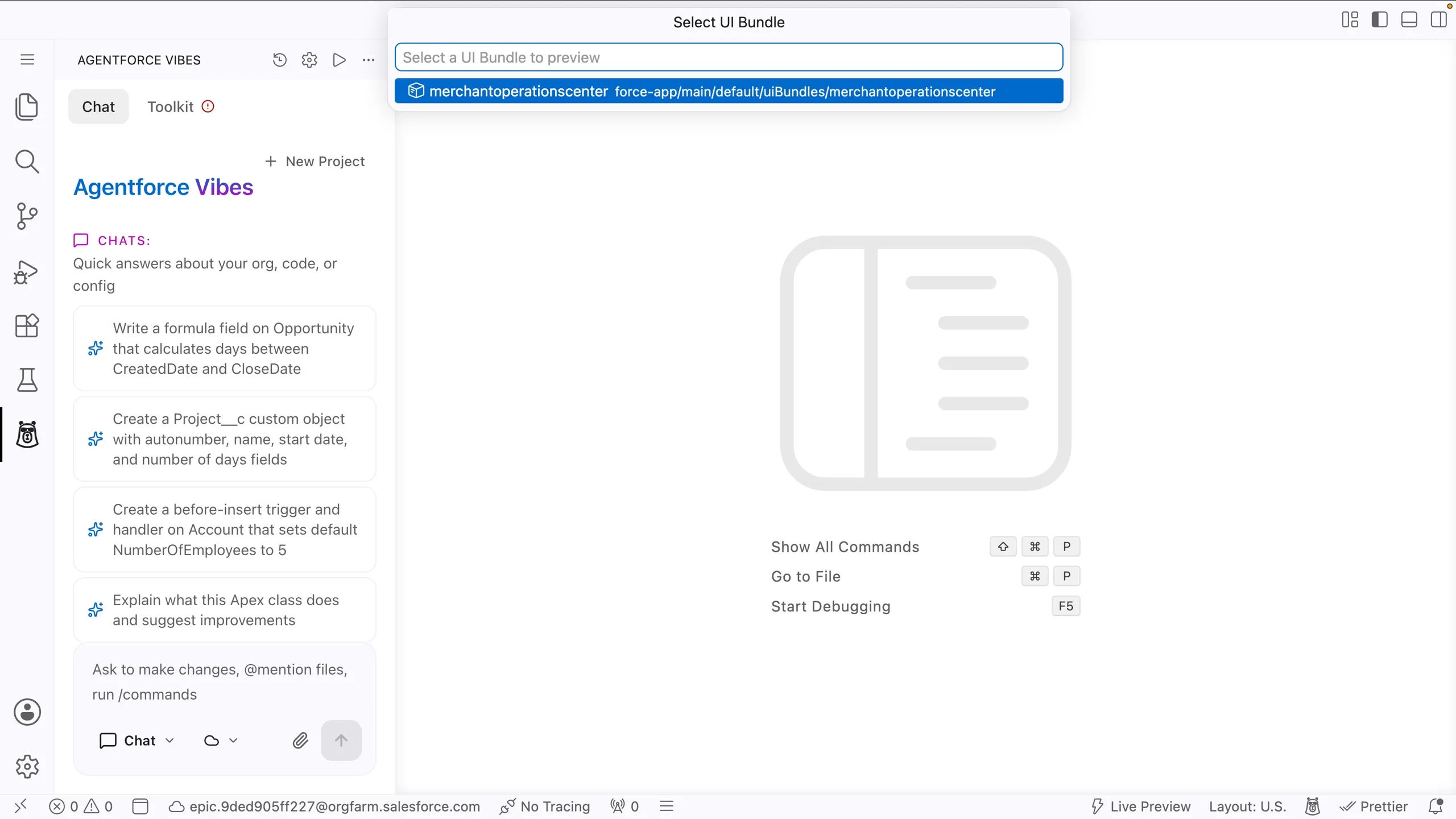This screenshot has height=819, width=1456.
Task: Click Live Preview in status bar
Action: [x=1140, y=806]
